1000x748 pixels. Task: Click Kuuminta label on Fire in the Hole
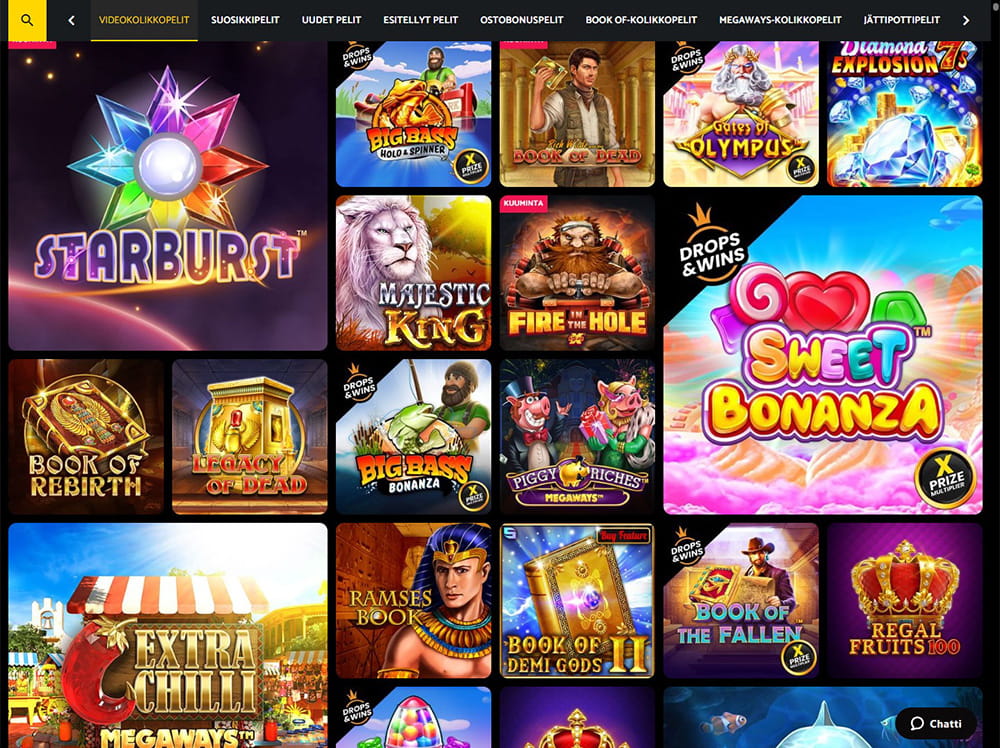(524, 203)
